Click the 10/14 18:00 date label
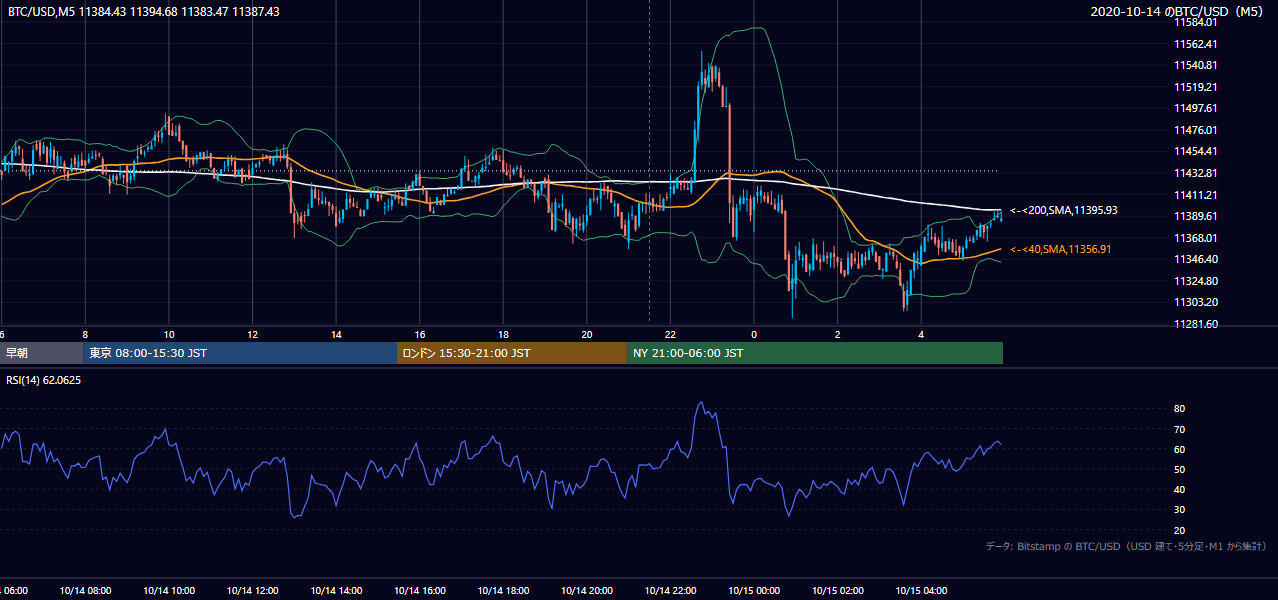The image size is (1278, 600). [503, 591]
